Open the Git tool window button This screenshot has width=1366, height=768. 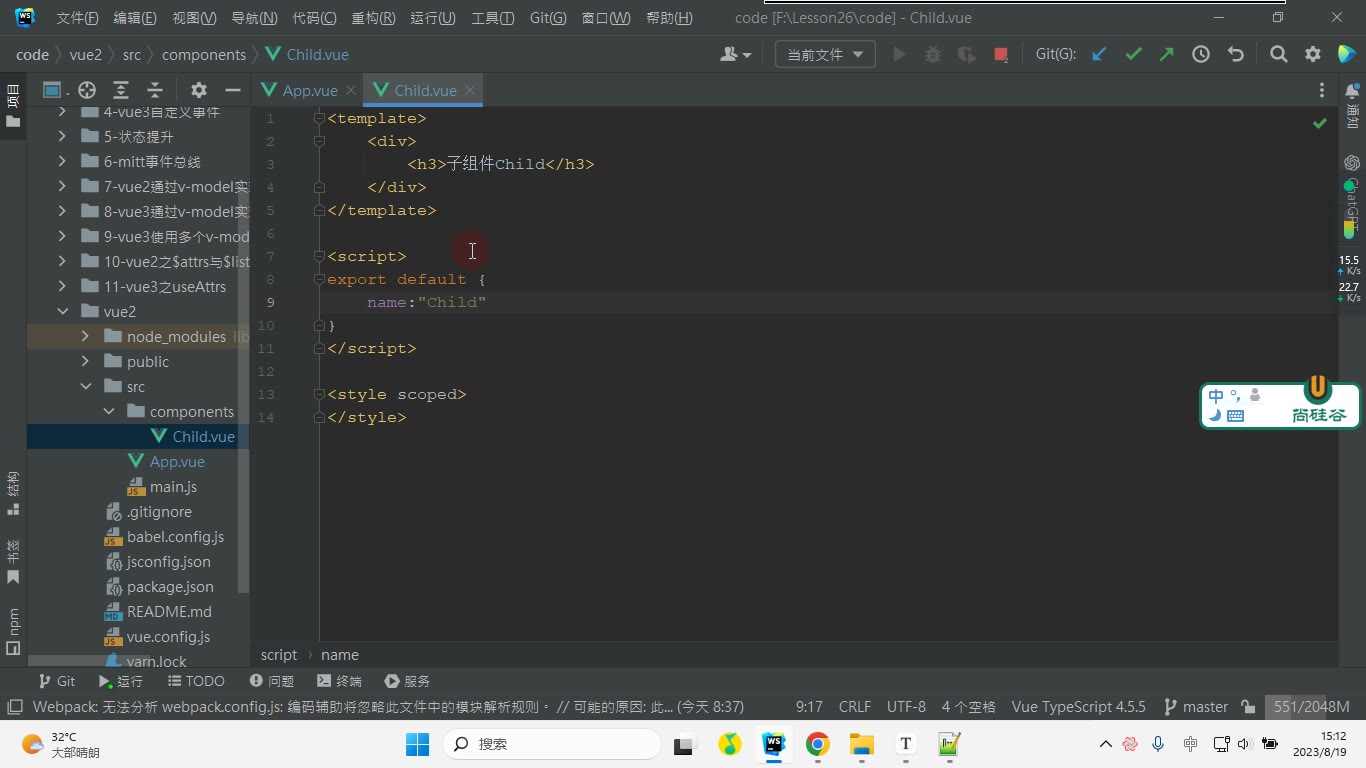pyautogui.click(x=56, y=681)
